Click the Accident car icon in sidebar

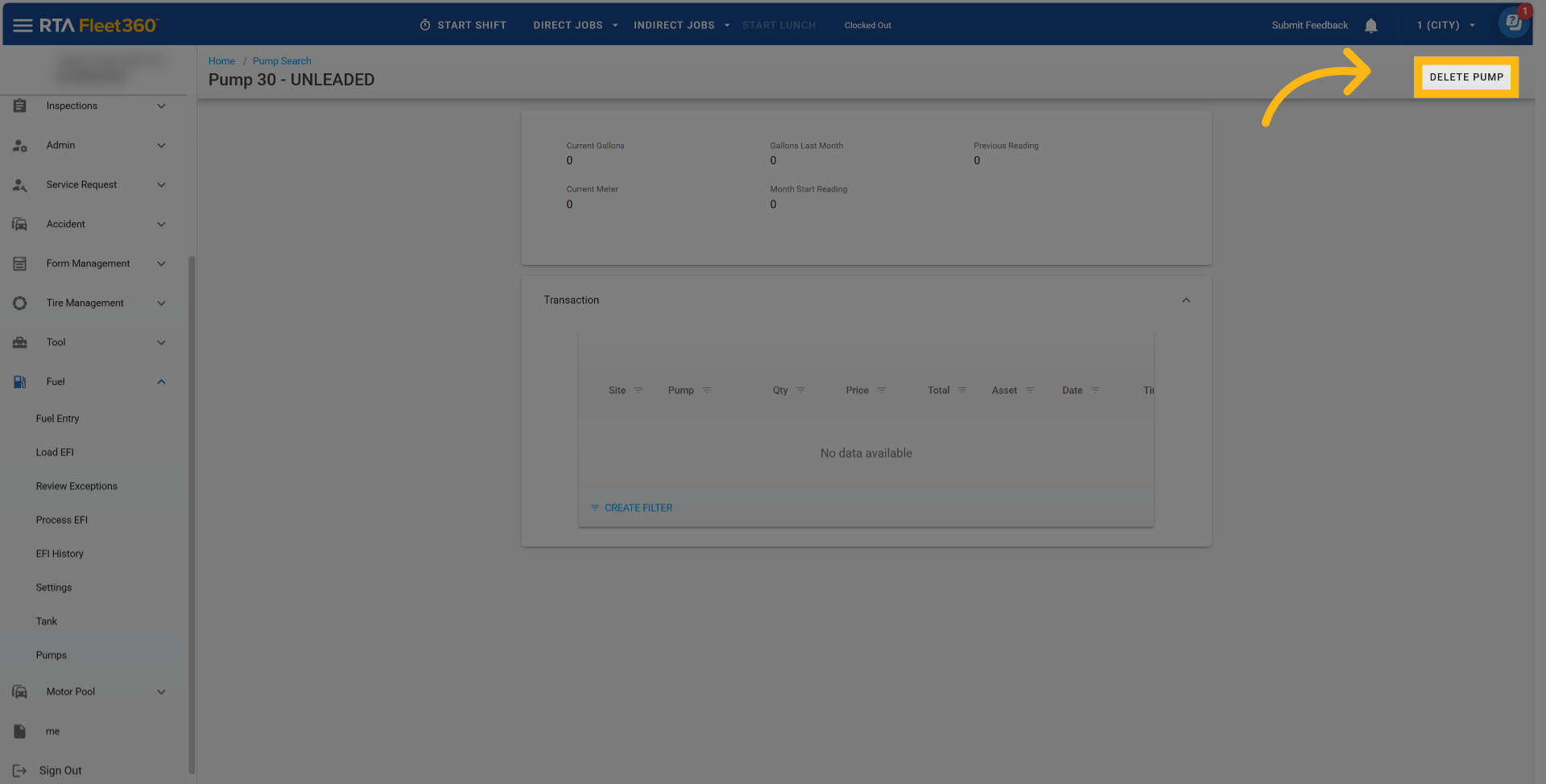click(20, 225)
